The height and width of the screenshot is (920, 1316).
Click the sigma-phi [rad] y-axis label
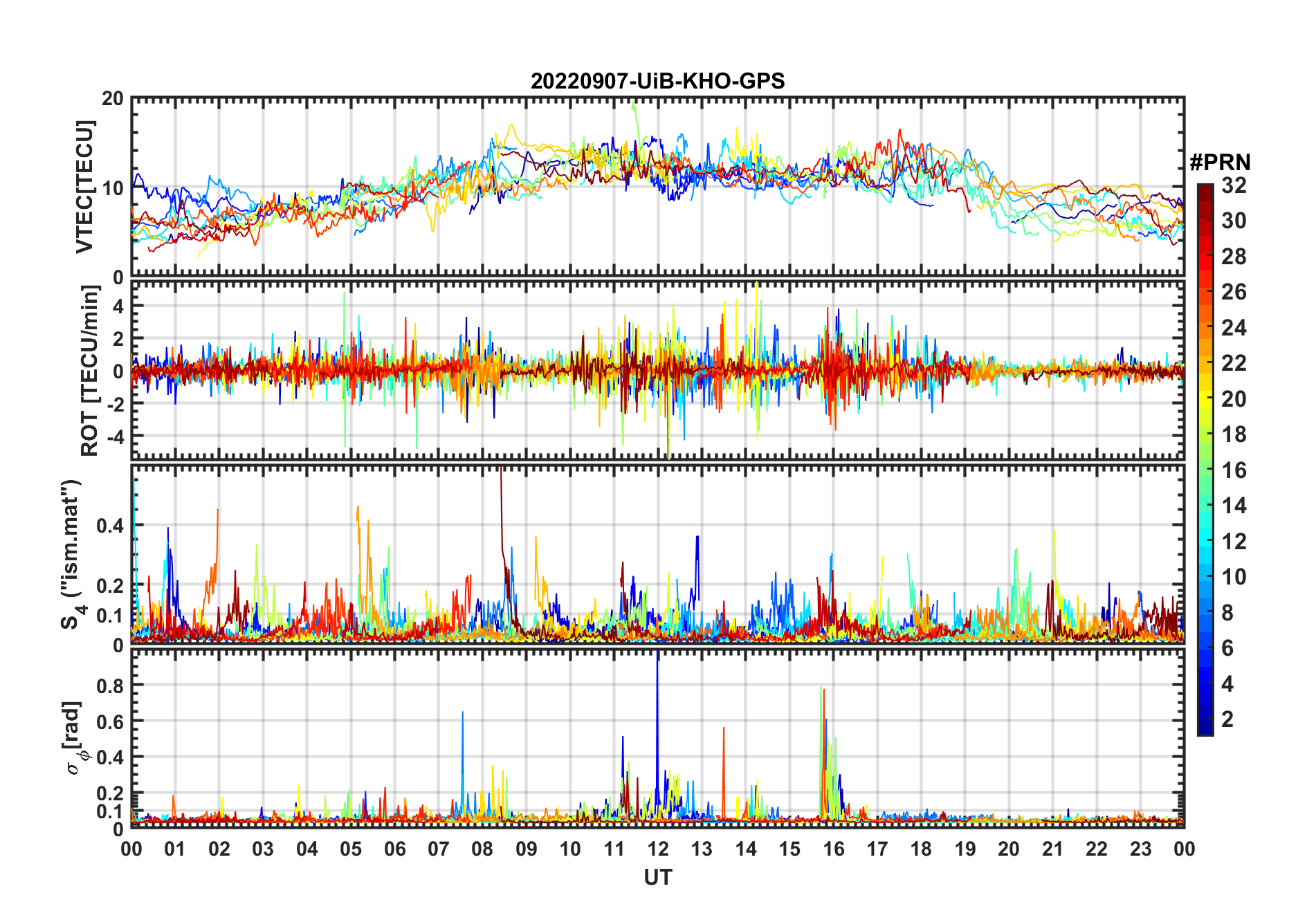[x=75, y=737]
